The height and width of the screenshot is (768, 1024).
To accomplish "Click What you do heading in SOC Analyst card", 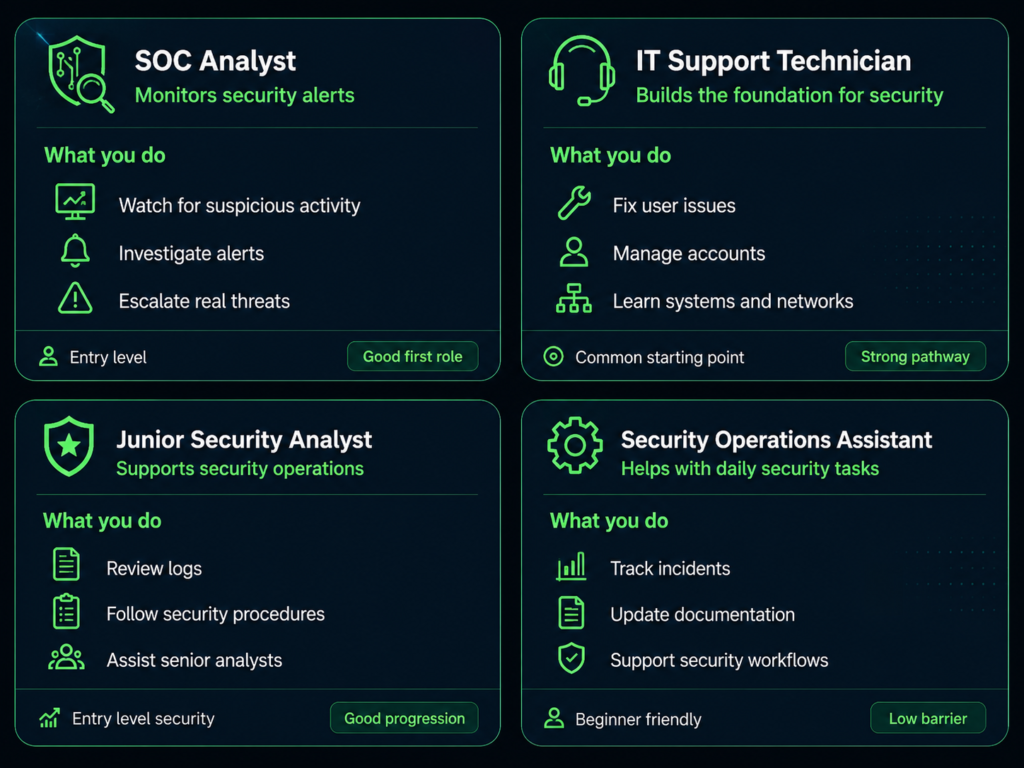I will pos(104,155).
